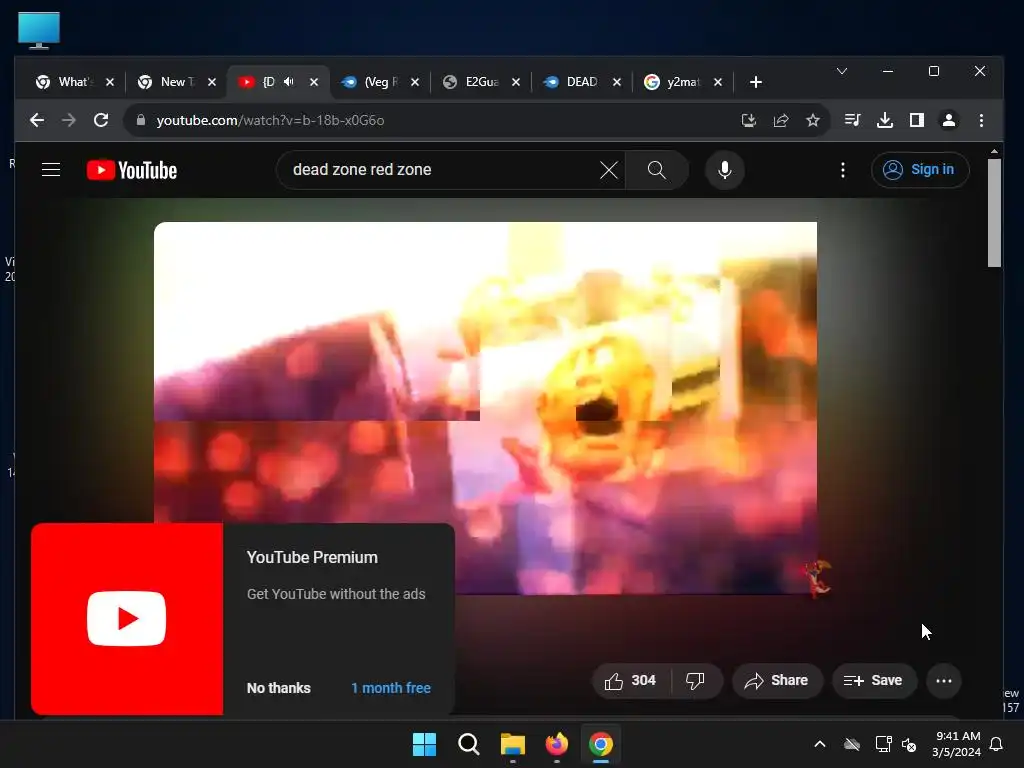The height and width of the screenshot is (768, 1024).
Task: Show hidden system tray icons
Action: [820, 744]
